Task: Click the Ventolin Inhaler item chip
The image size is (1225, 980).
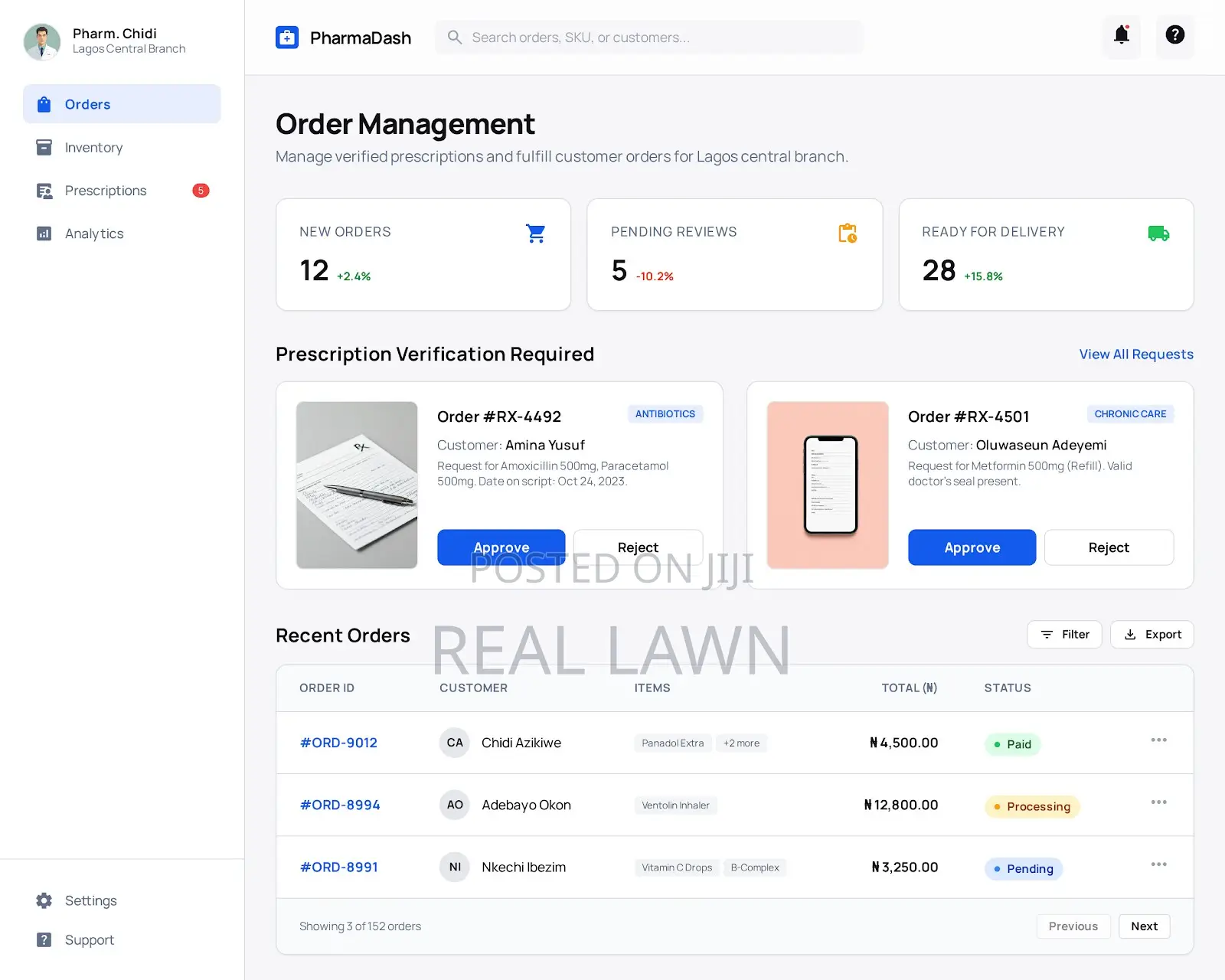Action: [x=675, y=805]
